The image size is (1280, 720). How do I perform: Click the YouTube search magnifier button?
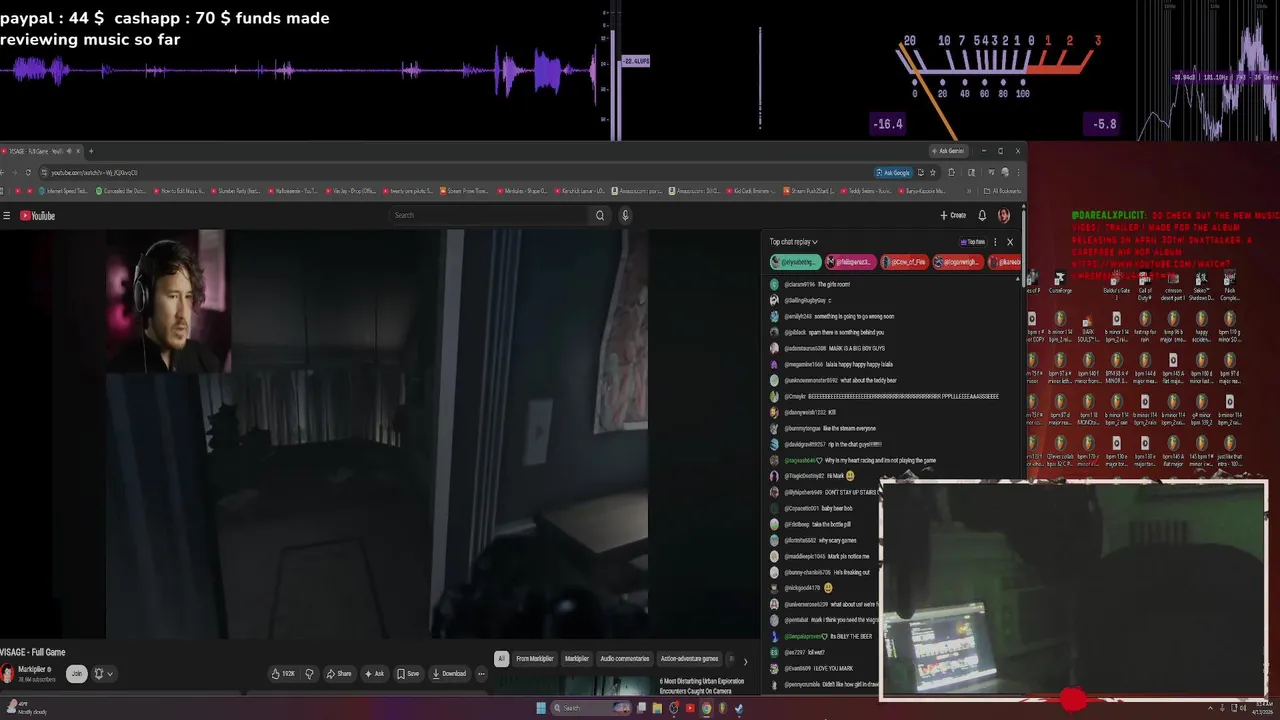(x=600, y=215)
